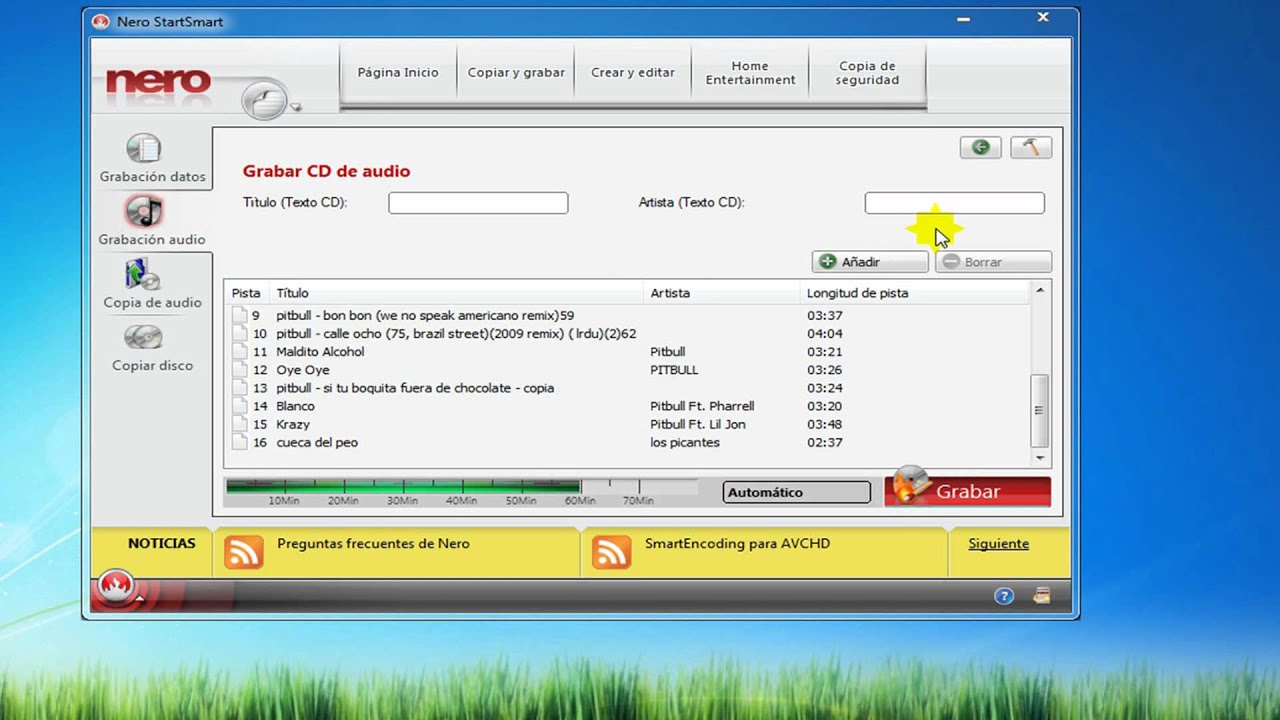Image resolution: width=1280 pixels, height=720 pixels.
Task: Select 'pitbull - si tu boquita fuera de chocolate - copia'
Action: pos(415,388)
